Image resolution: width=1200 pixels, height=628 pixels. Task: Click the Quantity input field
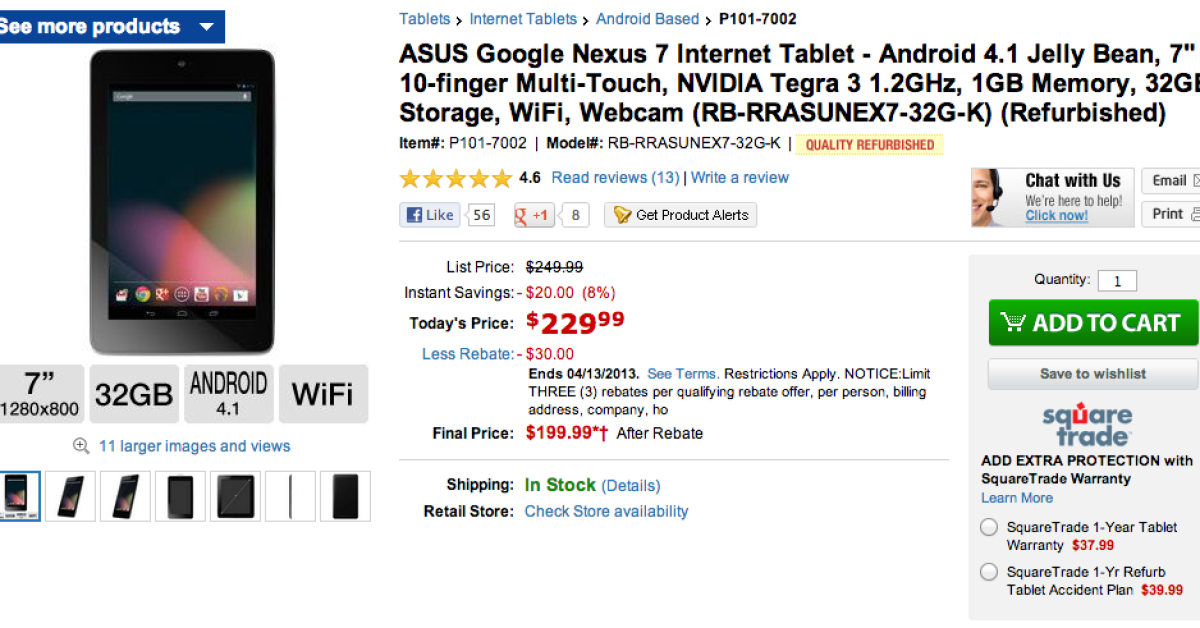[1117, 281]
